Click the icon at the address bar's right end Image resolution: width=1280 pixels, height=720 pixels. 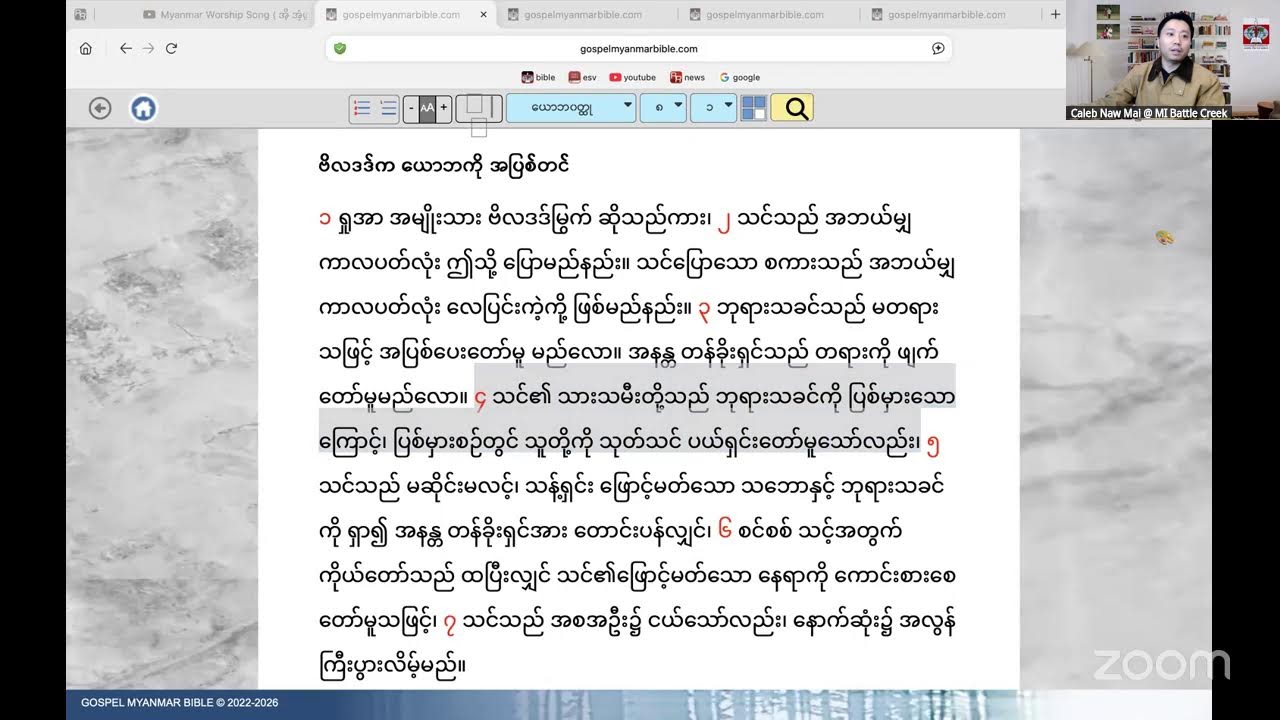pos(938,48)
